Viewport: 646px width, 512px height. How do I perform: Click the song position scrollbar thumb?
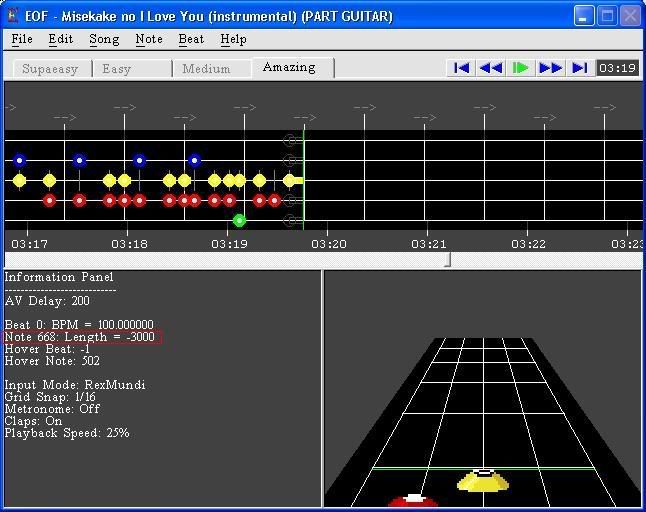447,260
